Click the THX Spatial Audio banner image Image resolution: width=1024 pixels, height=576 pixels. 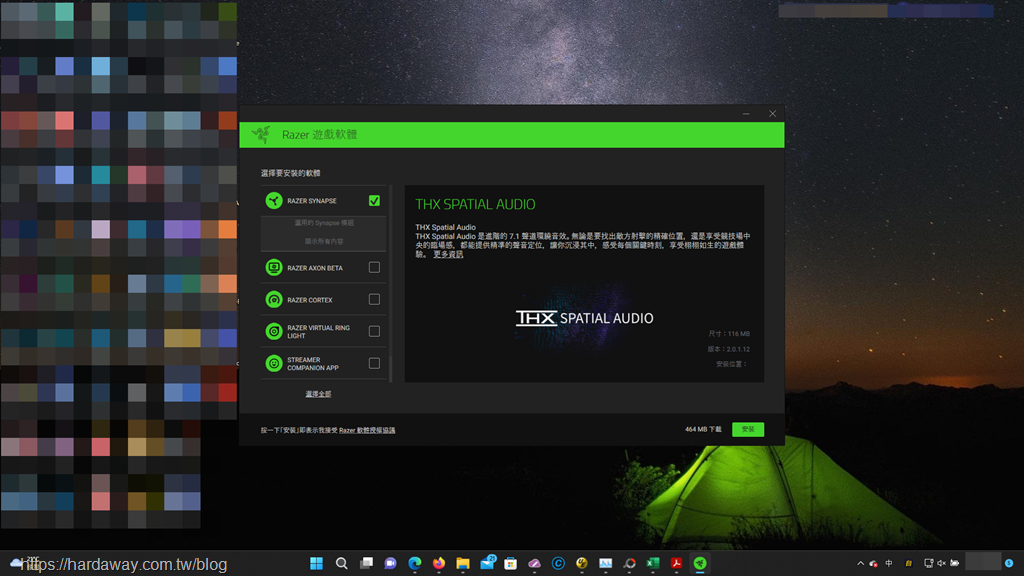pyautogui.click(x=584, y=318)
